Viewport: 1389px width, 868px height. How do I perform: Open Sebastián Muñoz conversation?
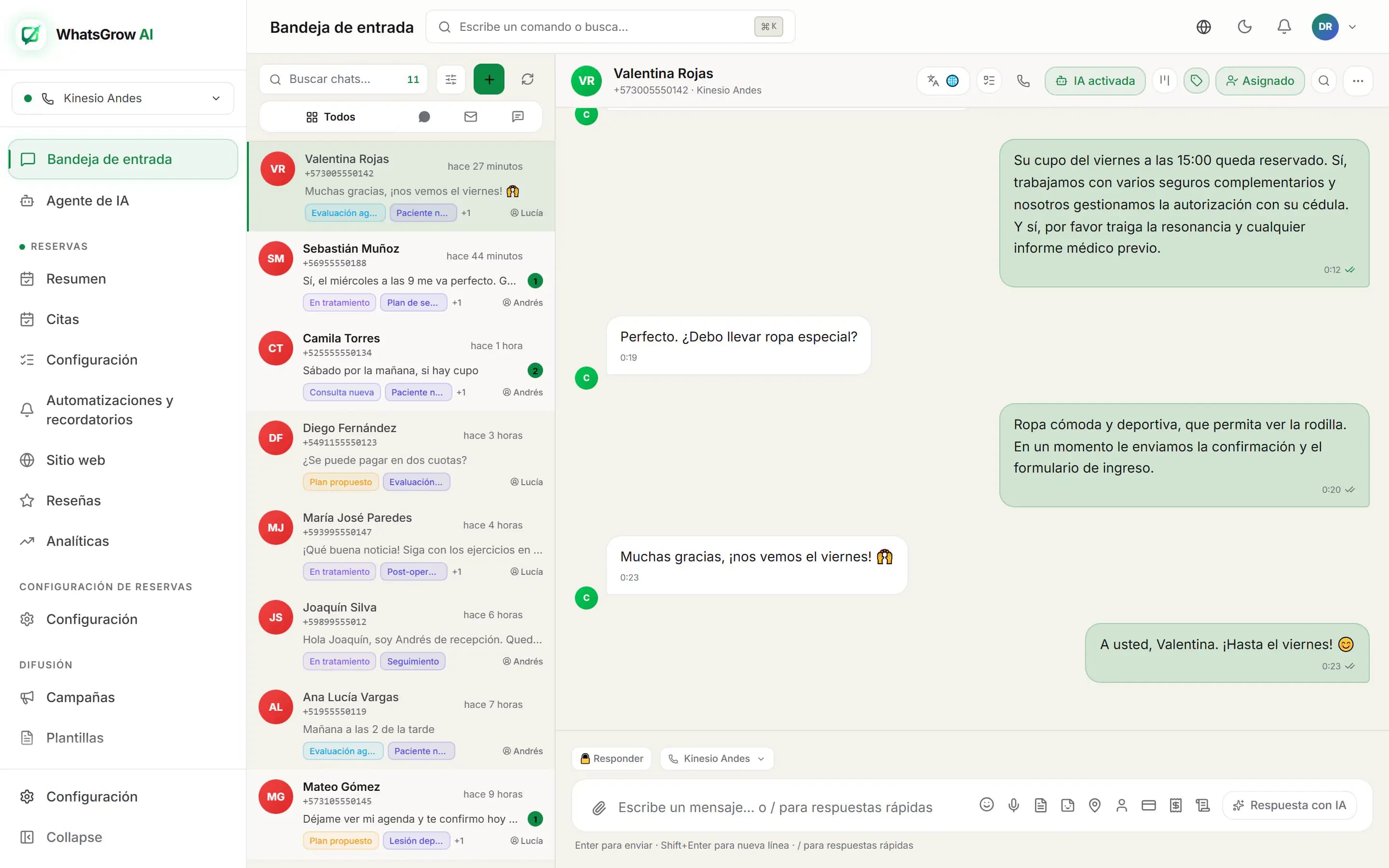[401, 276]
